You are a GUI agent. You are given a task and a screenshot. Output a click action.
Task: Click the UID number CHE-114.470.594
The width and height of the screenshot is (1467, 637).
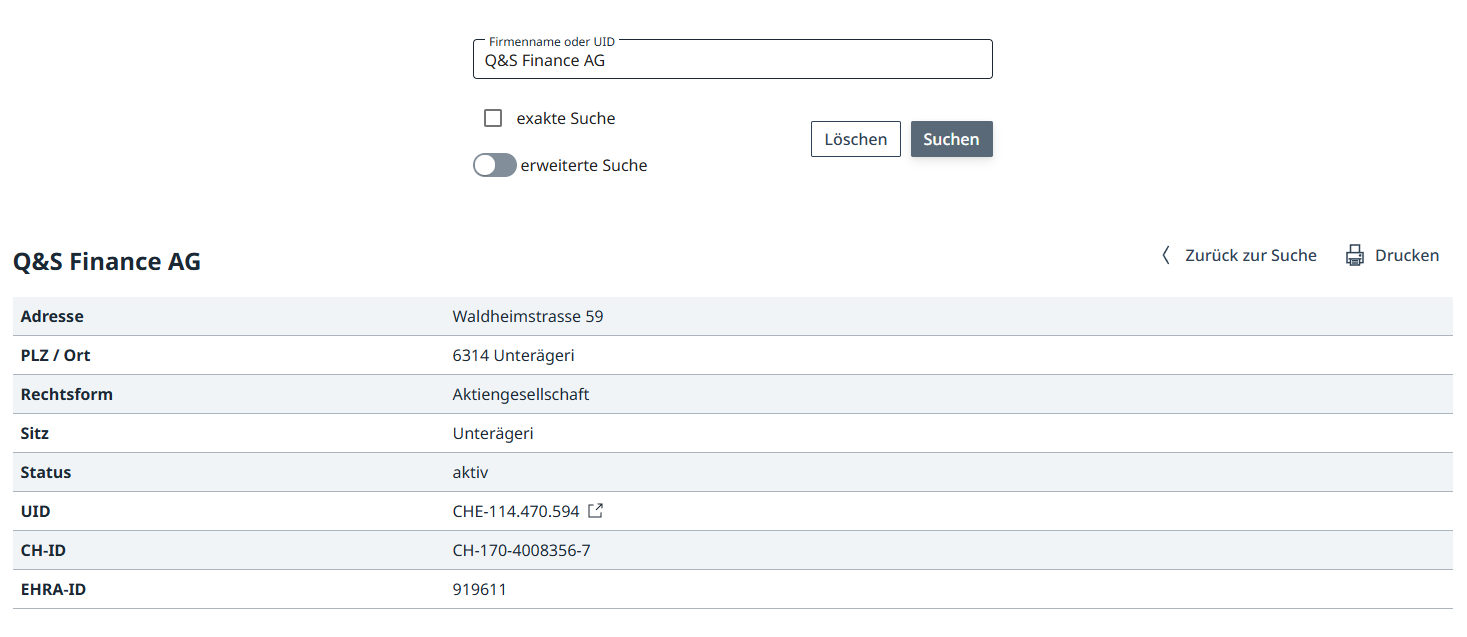pos(516,511)
